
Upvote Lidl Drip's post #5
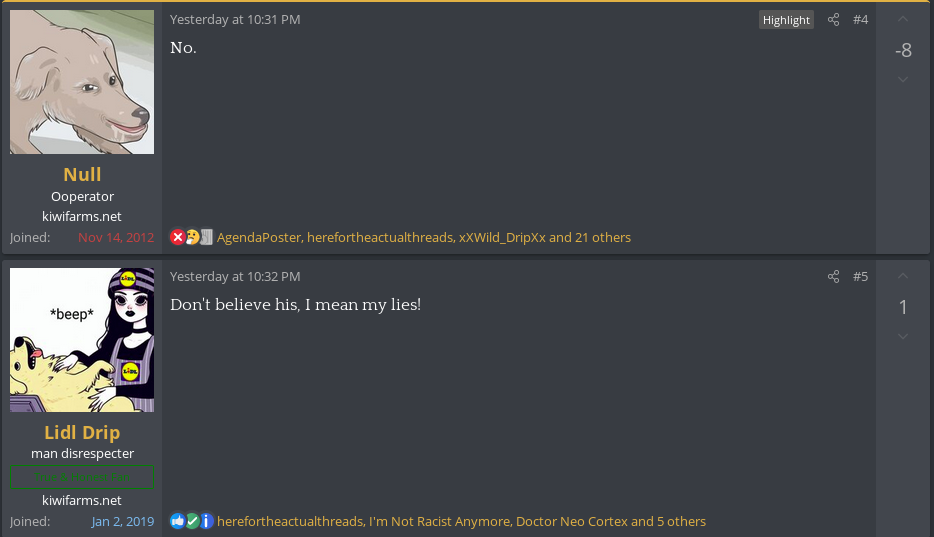(903, 276)
